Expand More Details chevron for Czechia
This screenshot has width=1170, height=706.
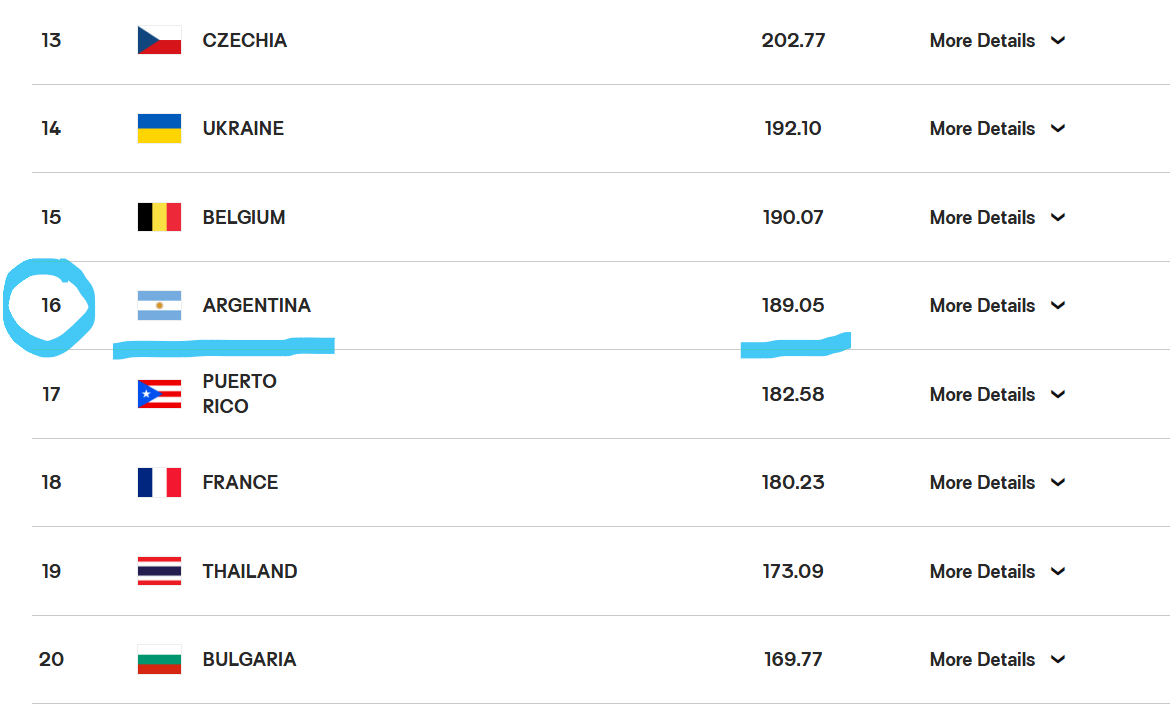[x=1057, y=40]
